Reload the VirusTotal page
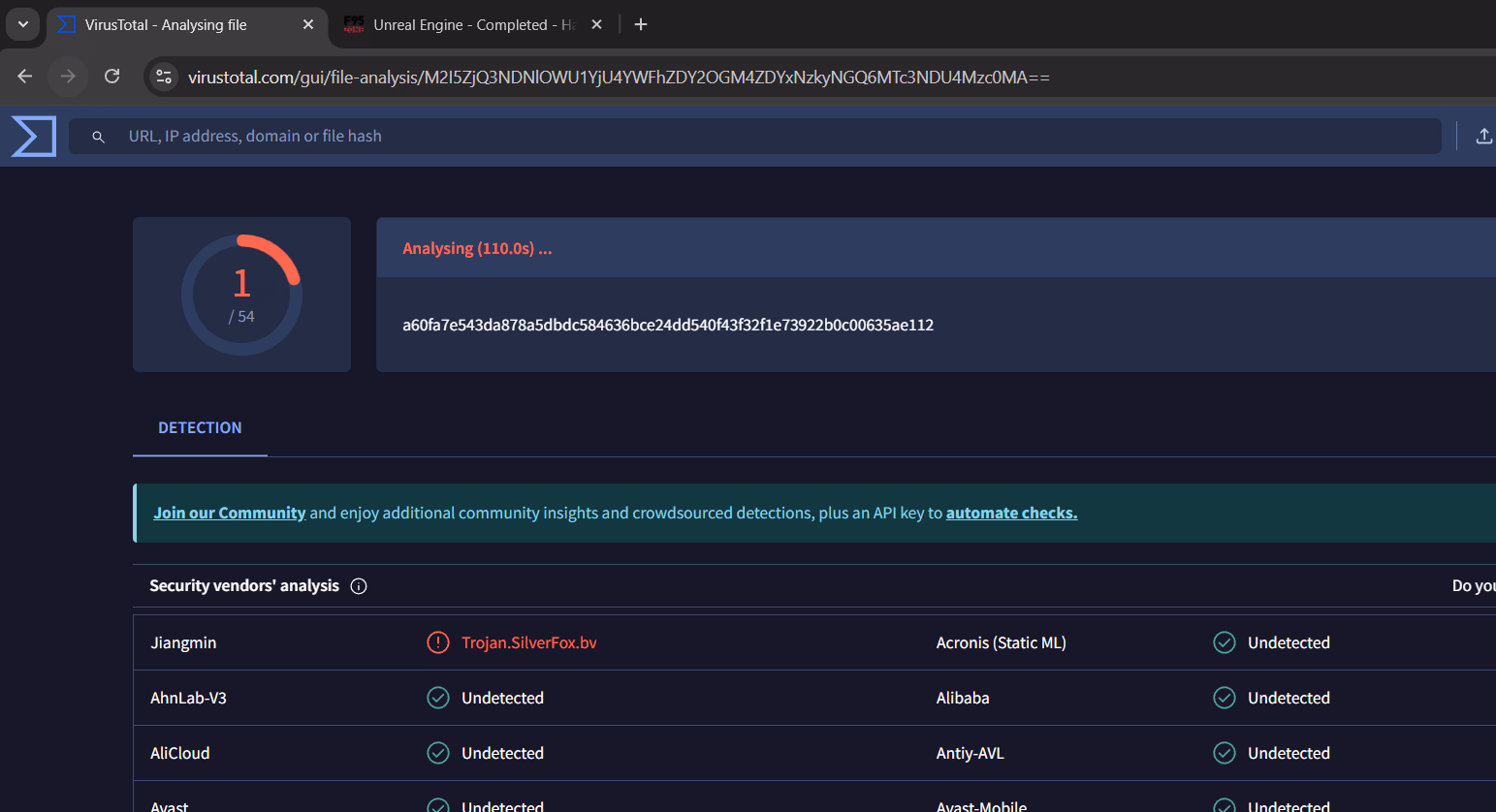The height and width of the screenshot is (812, 1496). click(112, 77)
